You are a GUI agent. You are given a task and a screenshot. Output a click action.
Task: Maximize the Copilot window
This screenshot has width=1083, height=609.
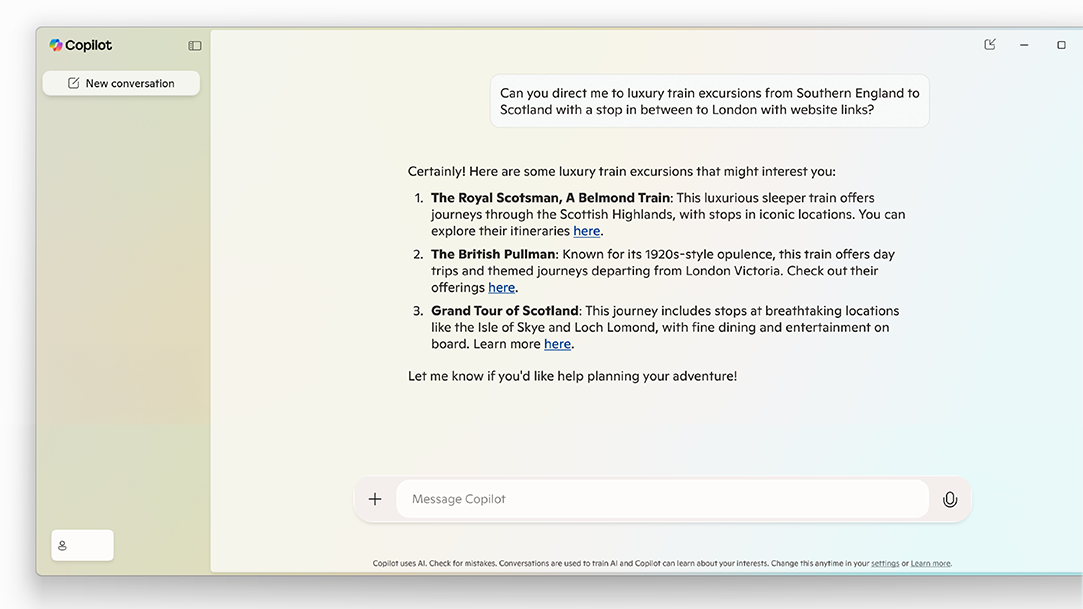tap(1061, 45)
